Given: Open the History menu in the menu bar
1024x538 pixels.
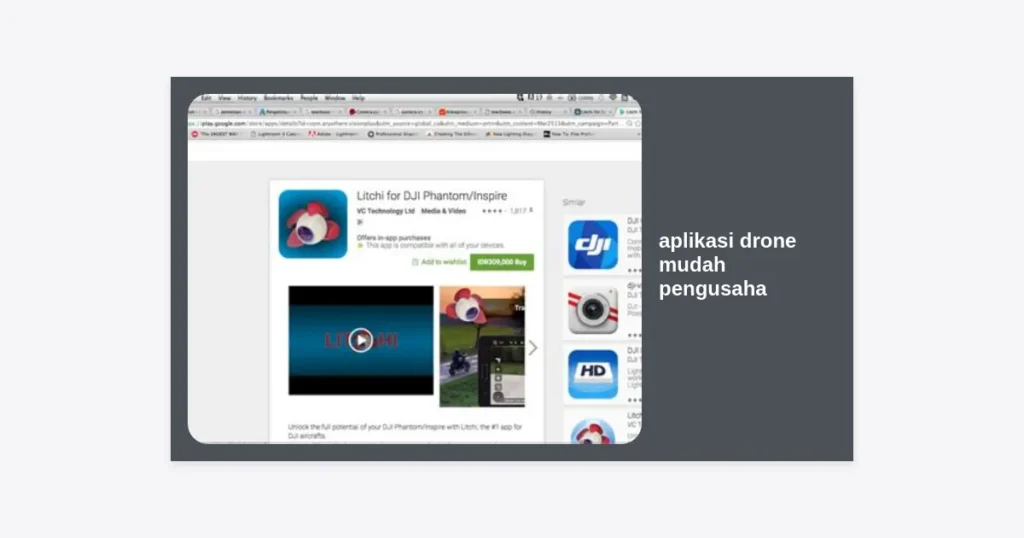Looking at the screenshot, I should [247, 98].
